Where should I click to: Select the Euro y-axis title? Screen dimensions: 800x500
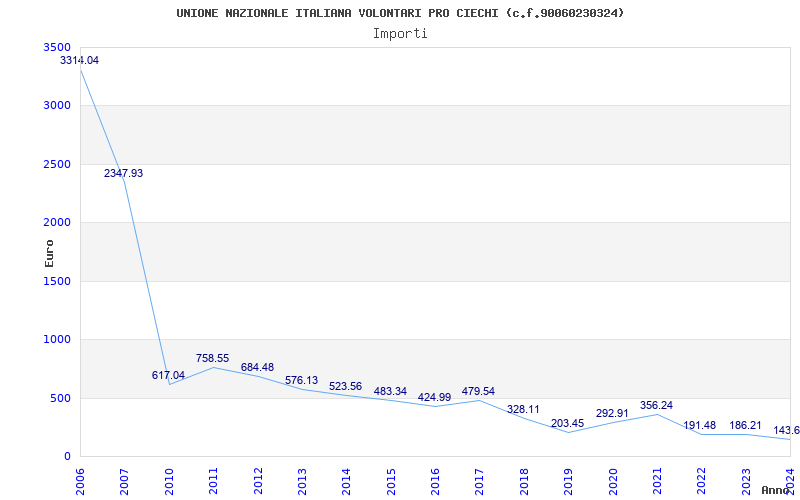[49, 254]
